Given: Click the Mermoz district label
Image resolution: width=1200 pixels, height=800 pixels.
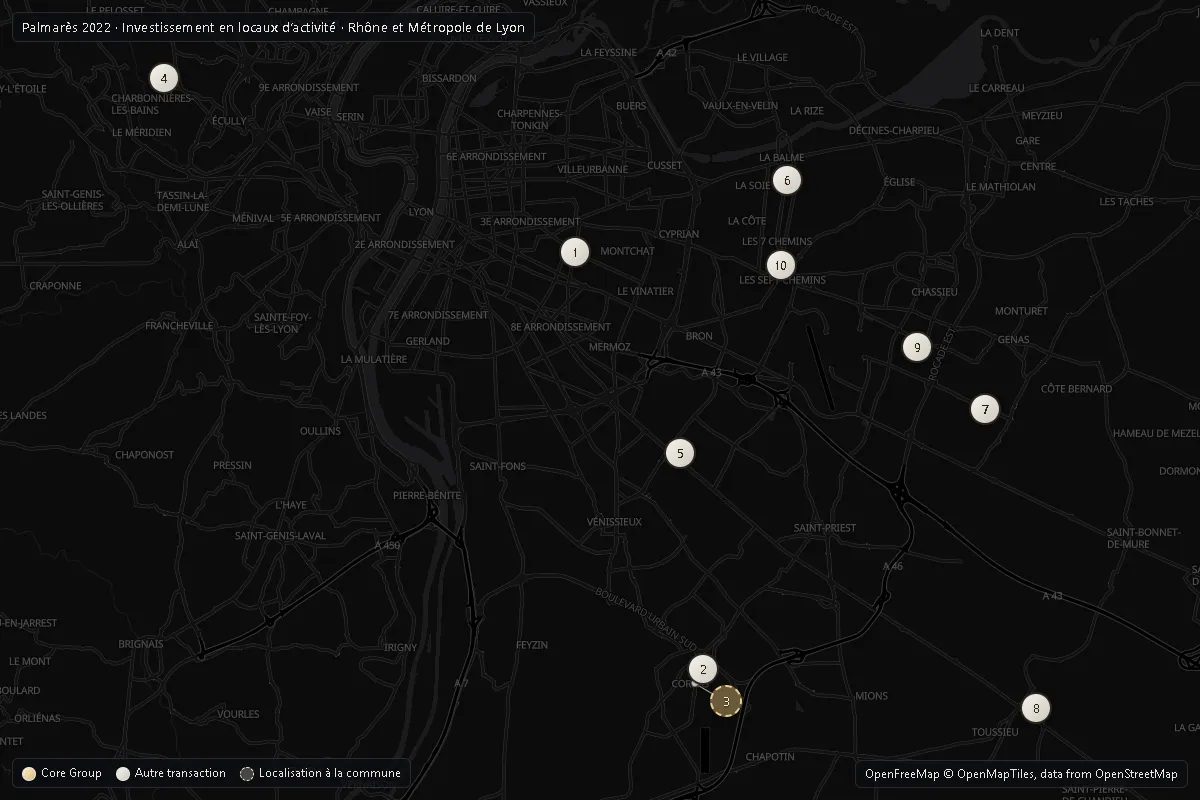Looking at the screenshot, I should pyautogui.click(x=610, y=348).
